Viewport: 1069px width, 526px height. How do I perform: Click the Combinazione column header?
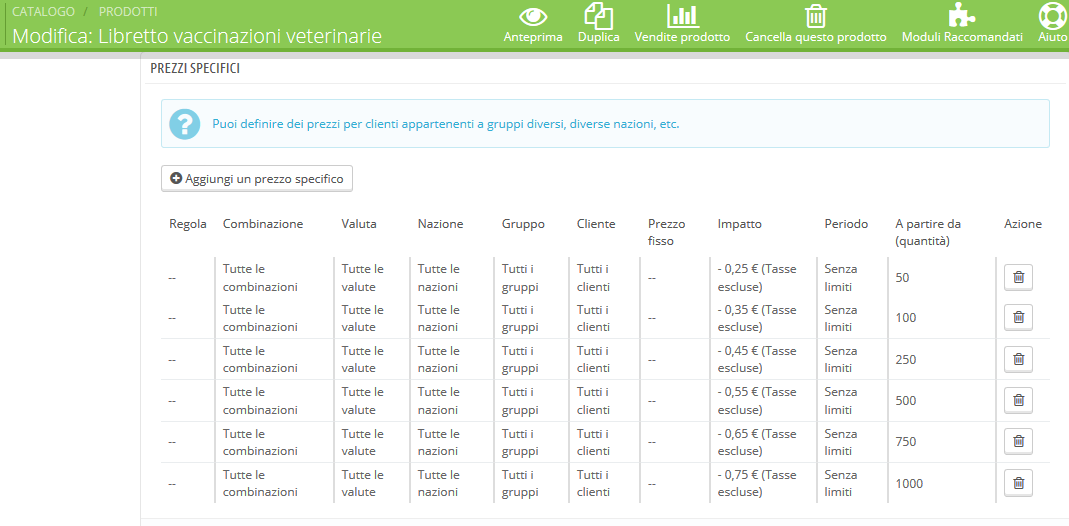tap(263, 223)
